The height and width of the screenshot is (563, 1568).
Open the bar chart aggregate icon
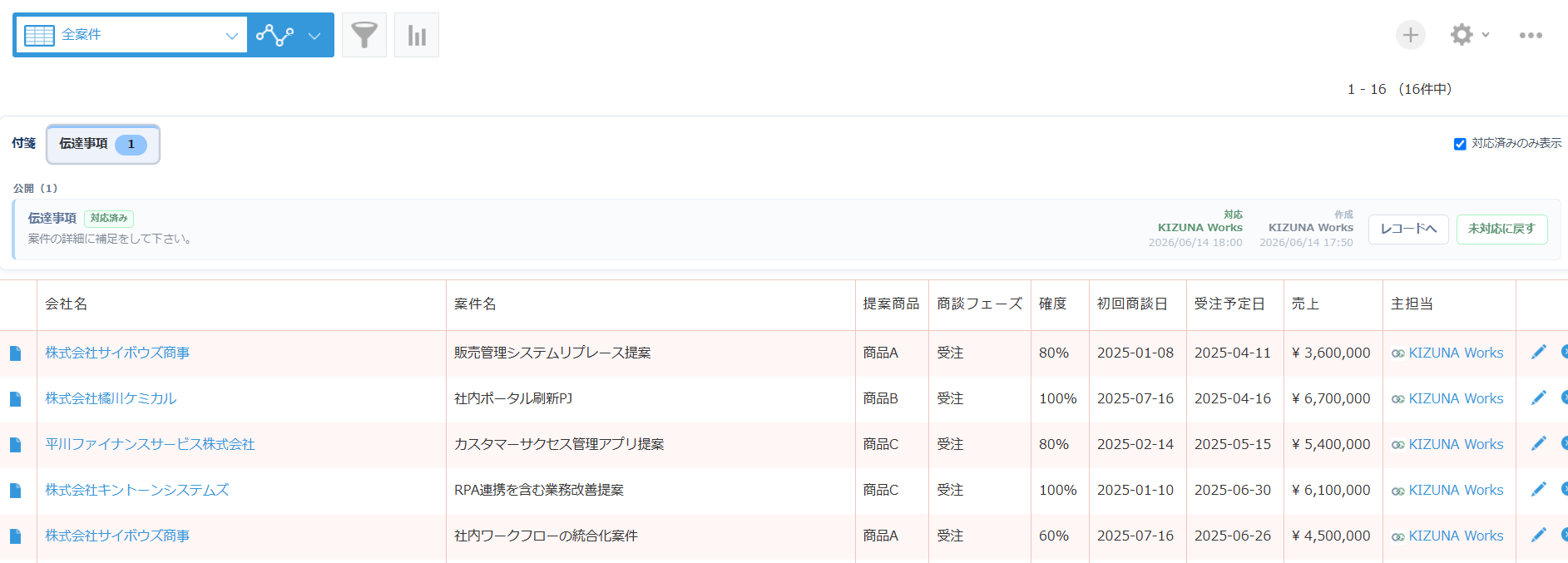(417, 35)
